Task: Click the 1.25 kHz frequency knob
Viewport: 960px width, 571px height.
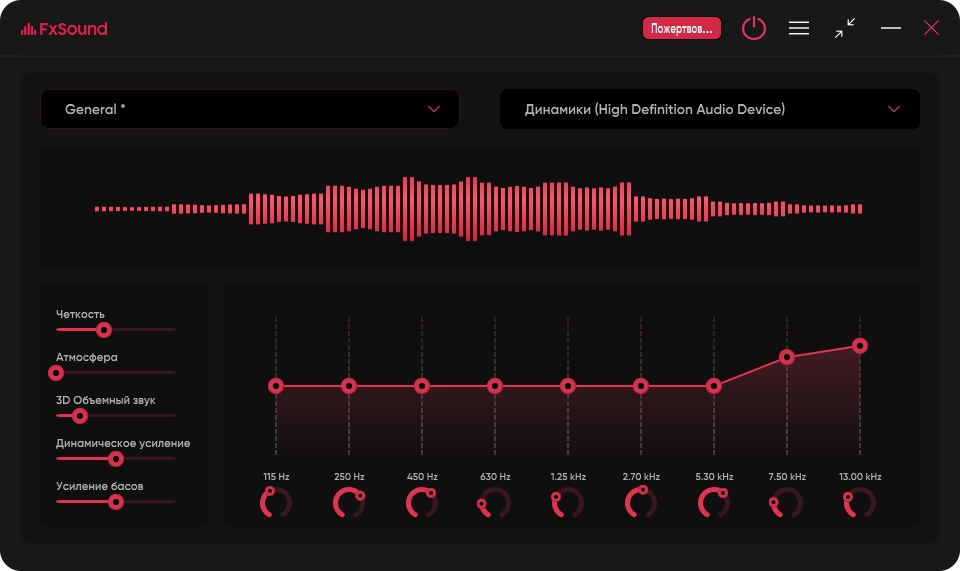Action: pos(568,503)
